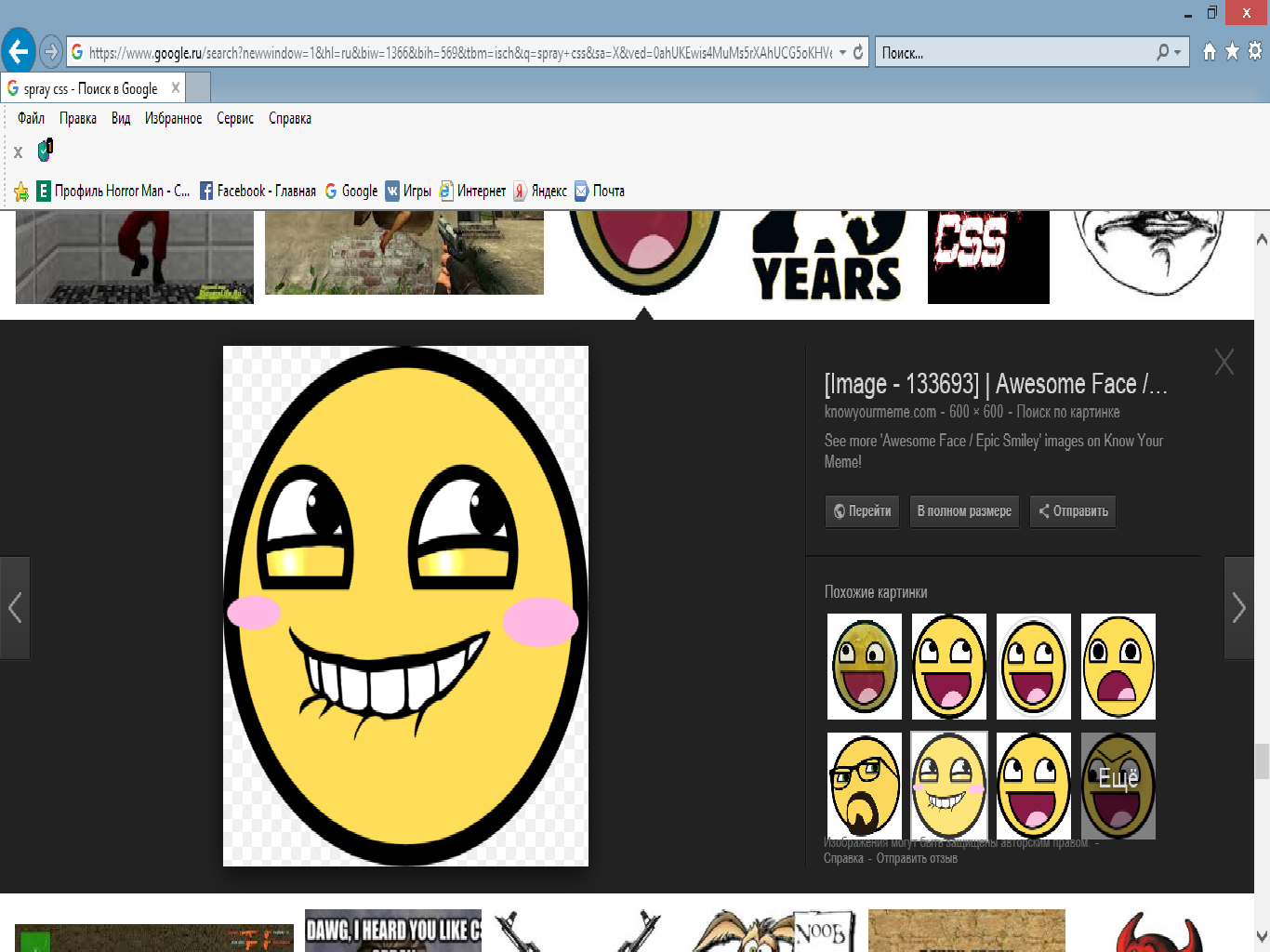Open the Профиль Horror Man bookmark
Viewport: 1270px width, 952px height.
coord(113,191)
